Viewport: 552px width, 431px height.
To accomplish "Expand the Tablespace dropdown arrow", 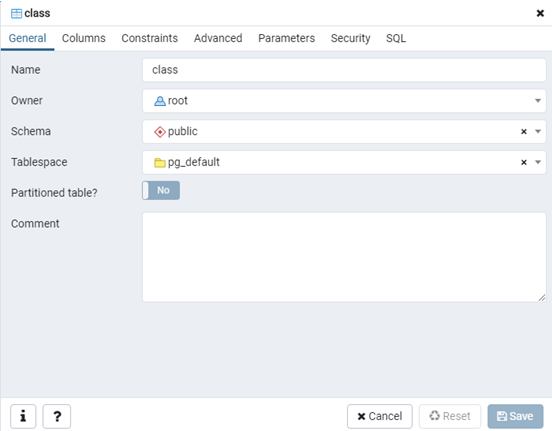I will coord(538,162).
